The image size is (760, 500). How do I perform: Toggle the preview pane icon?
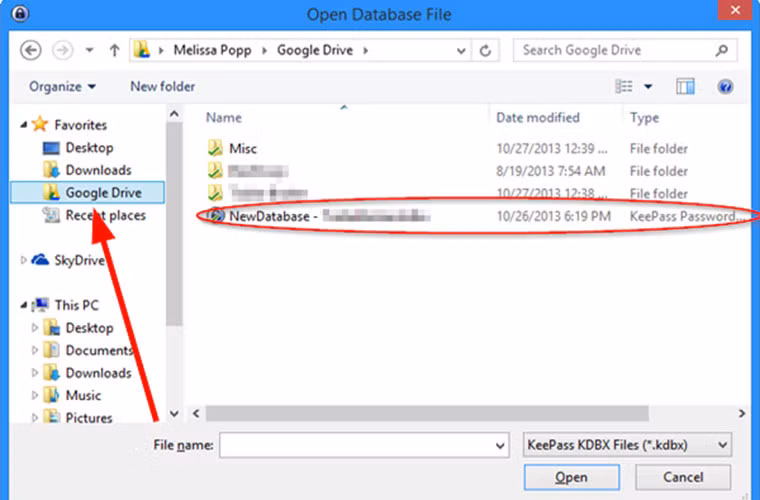click(685, 87)
